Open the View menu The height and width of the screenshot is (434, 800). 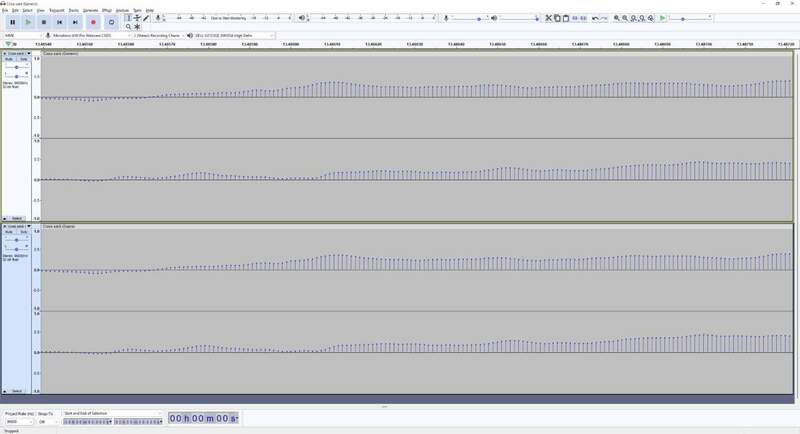coord(40,10)
